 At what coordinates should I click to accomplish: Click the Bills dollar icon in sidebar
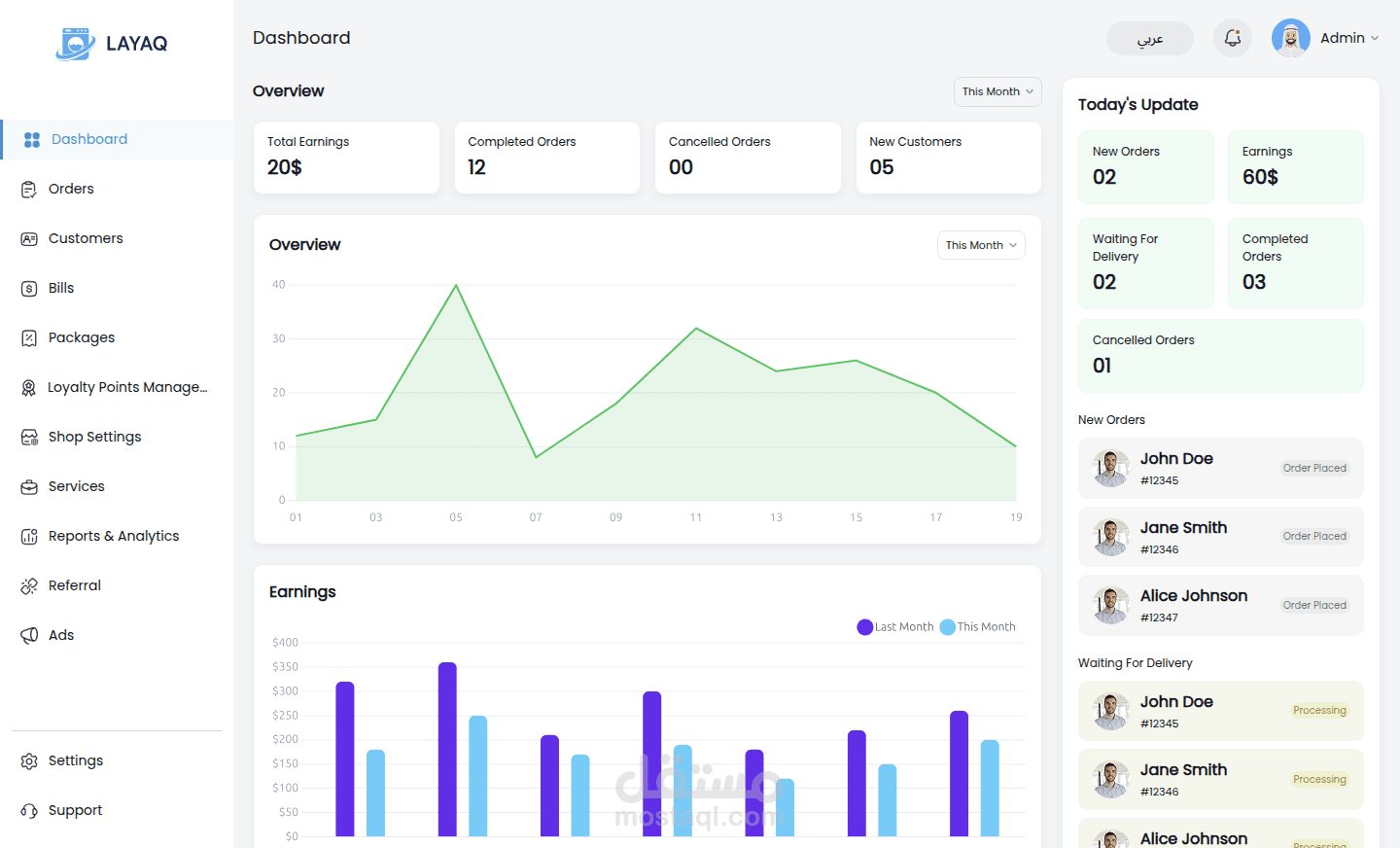[x=29, y=289]
